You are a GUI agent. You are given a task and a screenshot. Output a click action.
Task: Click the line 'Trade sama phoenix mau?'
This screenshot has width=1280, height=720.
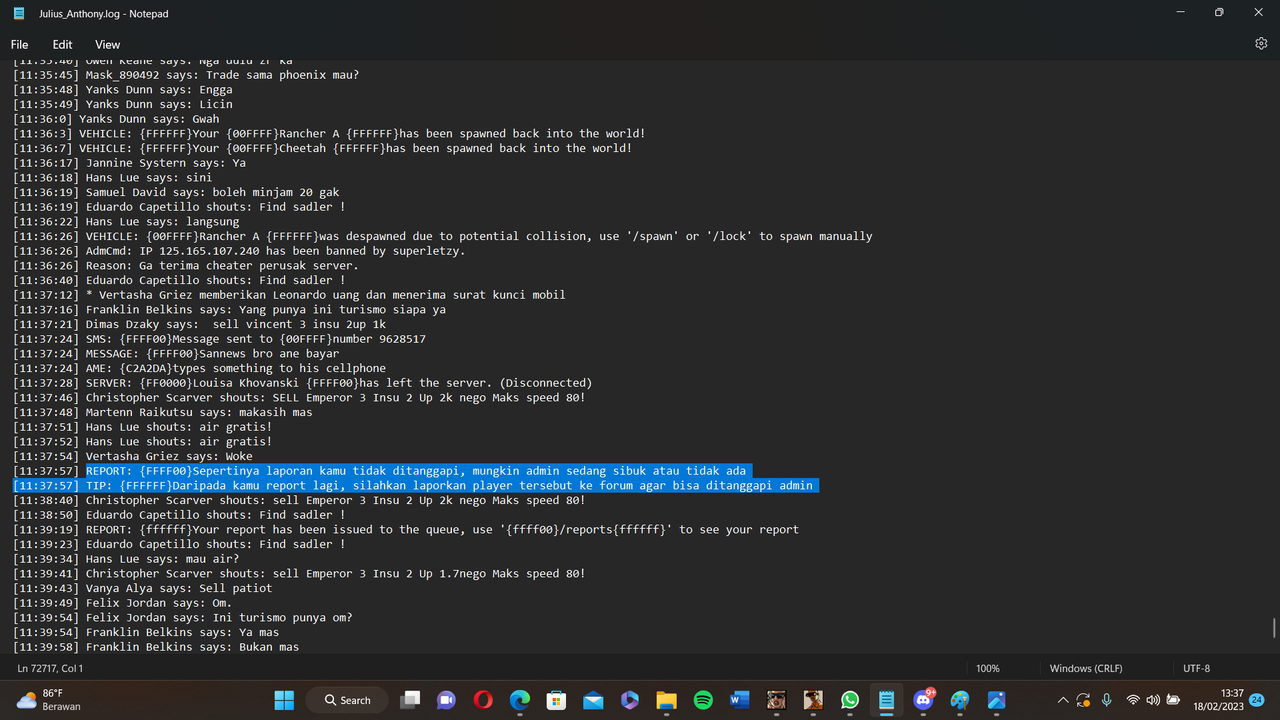point(186,75)
